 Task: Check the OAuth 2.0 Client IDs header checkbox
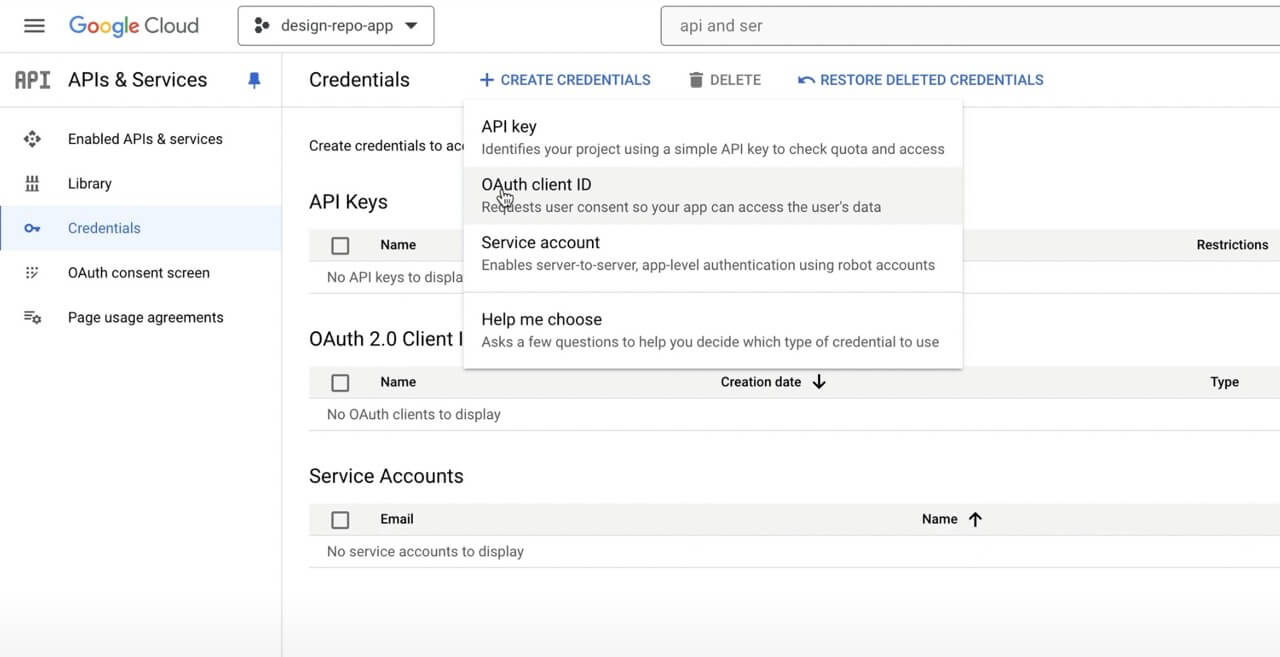(340, 382)
